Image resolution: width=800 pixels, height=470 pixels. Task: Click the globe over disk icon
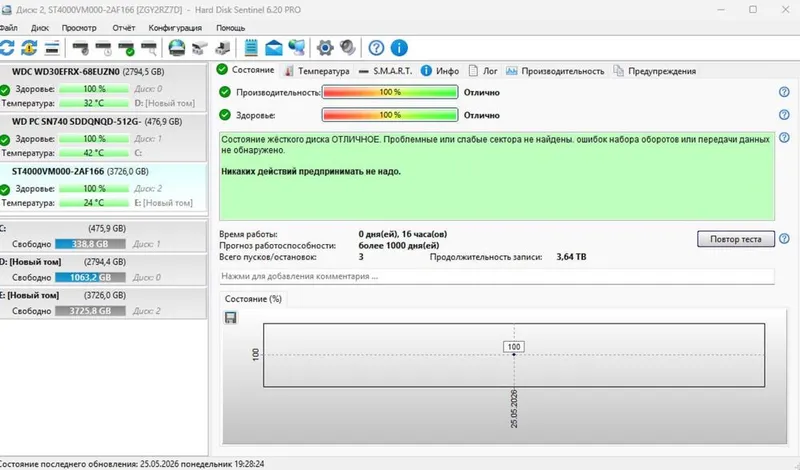pyautogui.click(x=177, y=48)
